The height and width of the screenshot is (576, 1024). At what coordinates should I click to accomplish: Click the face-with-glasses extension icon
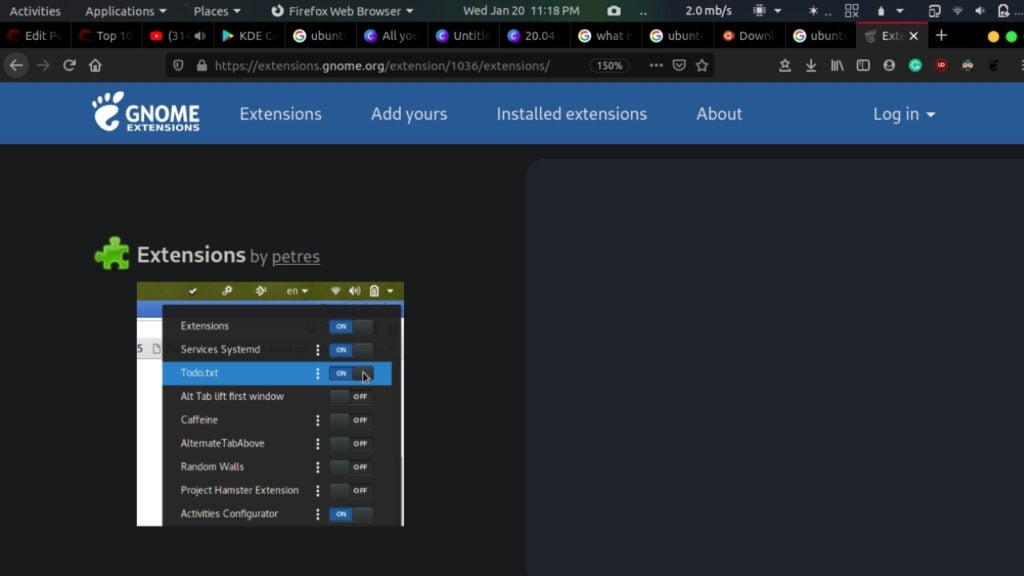click(967, 65)
